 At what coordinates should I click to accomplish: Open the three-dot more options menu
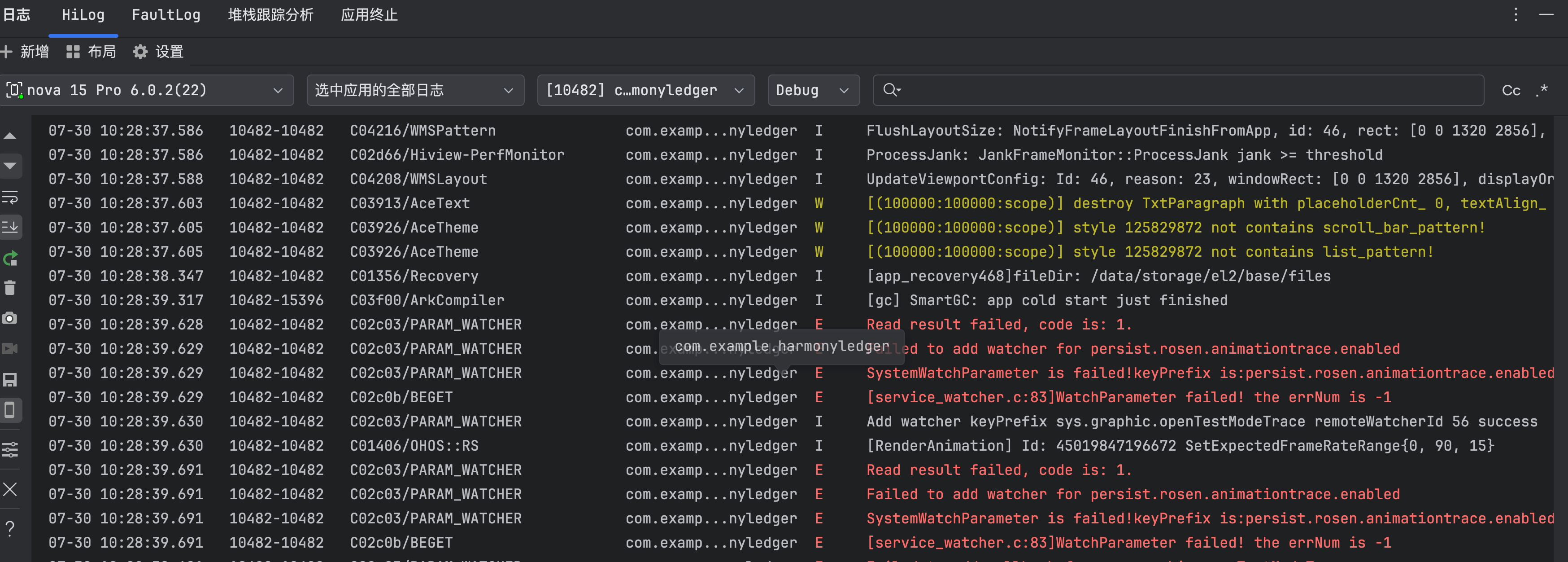click(x=1516, y=15)
